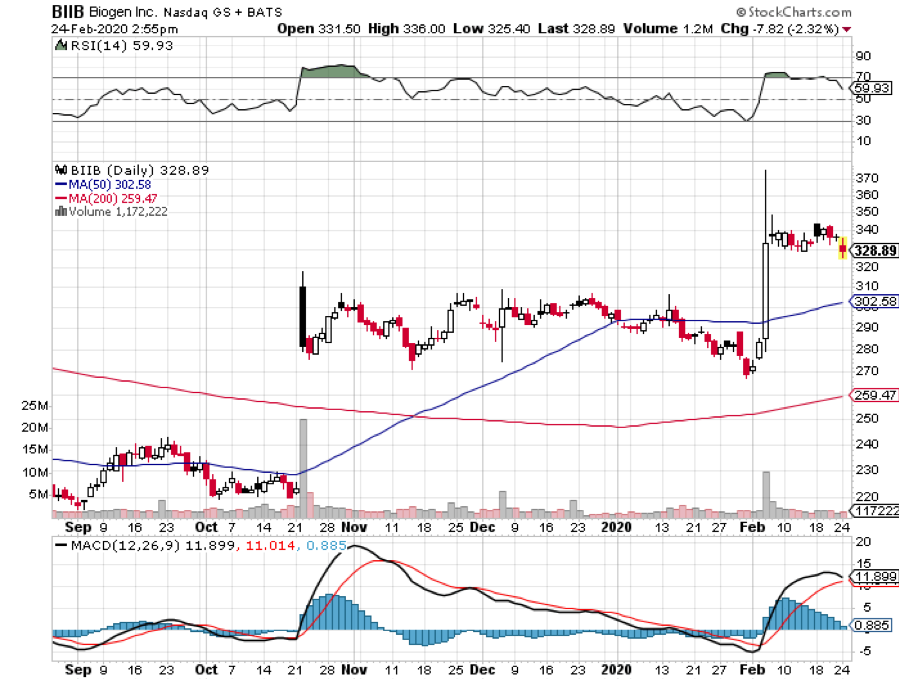Click the 302.58 moving average price tag
This screenshot has width=899, height=679.
click(874, 302)
